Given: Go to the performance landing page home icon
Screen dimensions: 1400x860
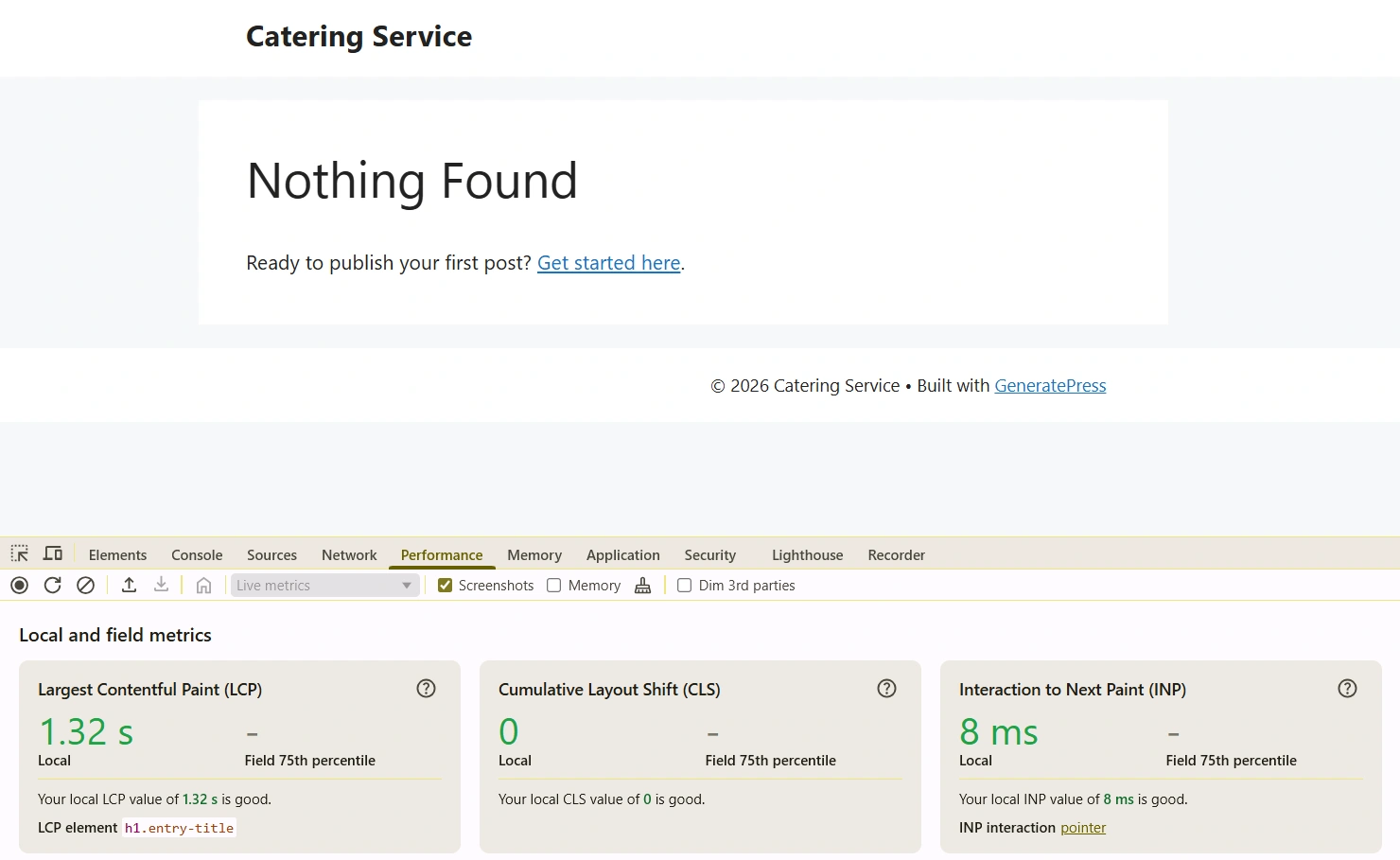Looking at the screenshot, I should tap(203, 586).
